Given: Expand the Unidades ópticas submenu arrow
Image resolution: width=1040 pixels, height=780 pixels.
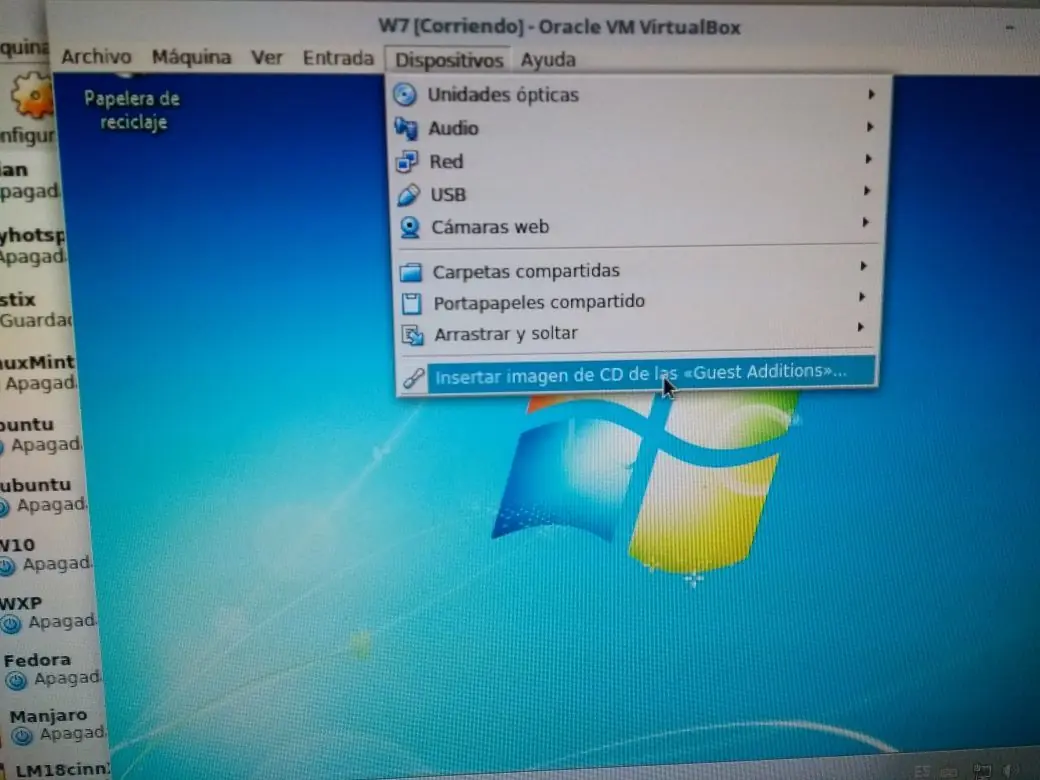Looking at the screenshot, I should 872,94.
